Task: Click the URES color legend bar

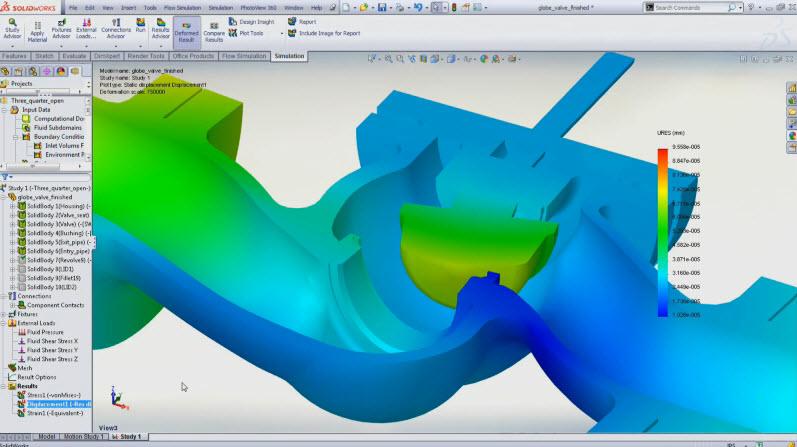Action: (662, 232)
